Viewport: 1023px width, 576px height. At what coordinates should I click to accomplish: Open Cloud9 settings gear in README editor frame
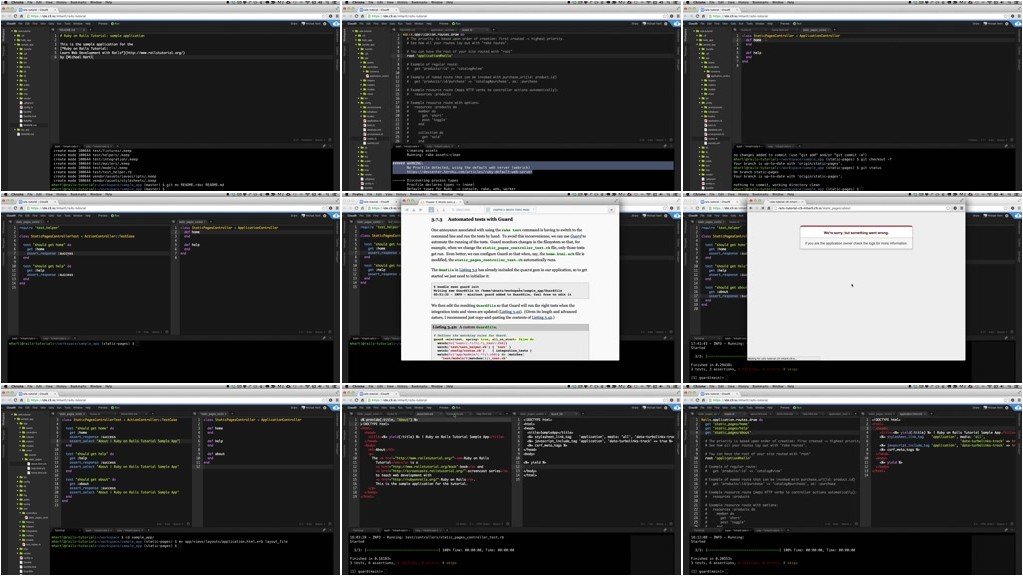coord(324,23)
